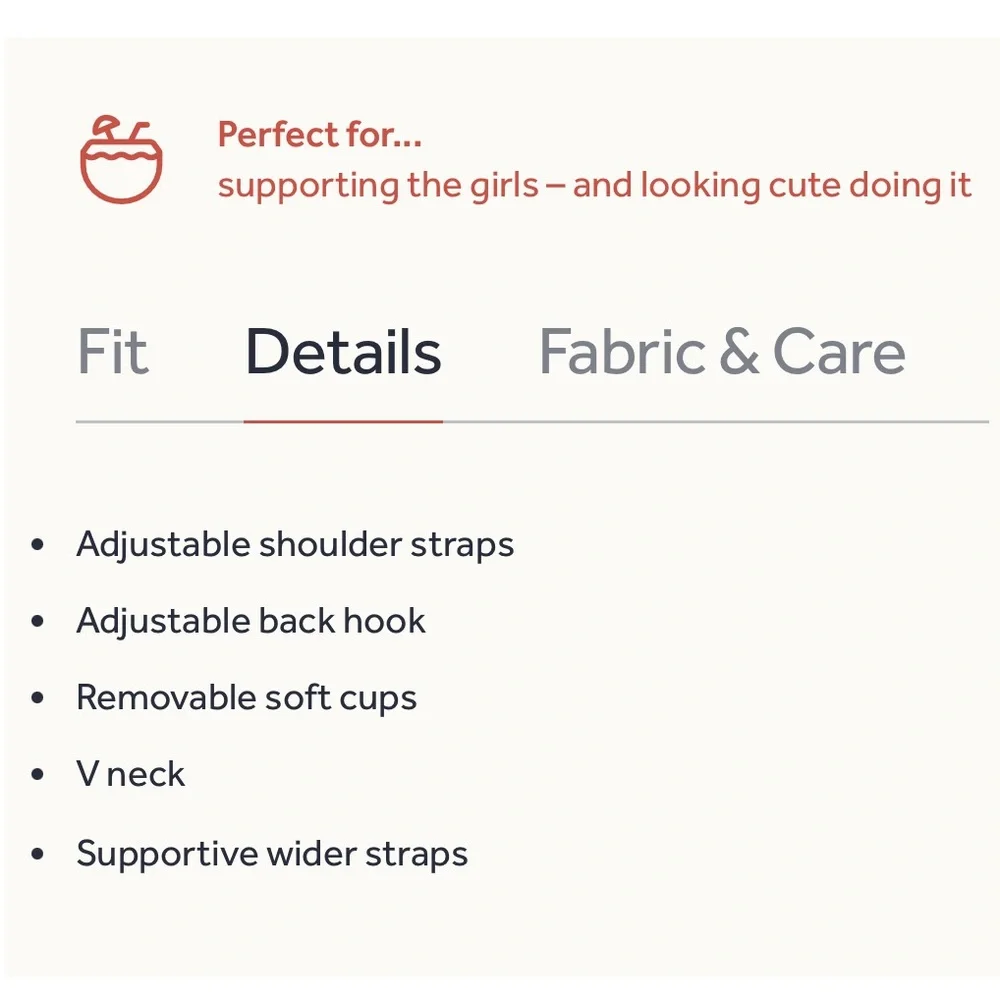Click 'V neck' list item
This screenshot has height=1000, width=1000.
pyautogui.click(x=131, y=774)
